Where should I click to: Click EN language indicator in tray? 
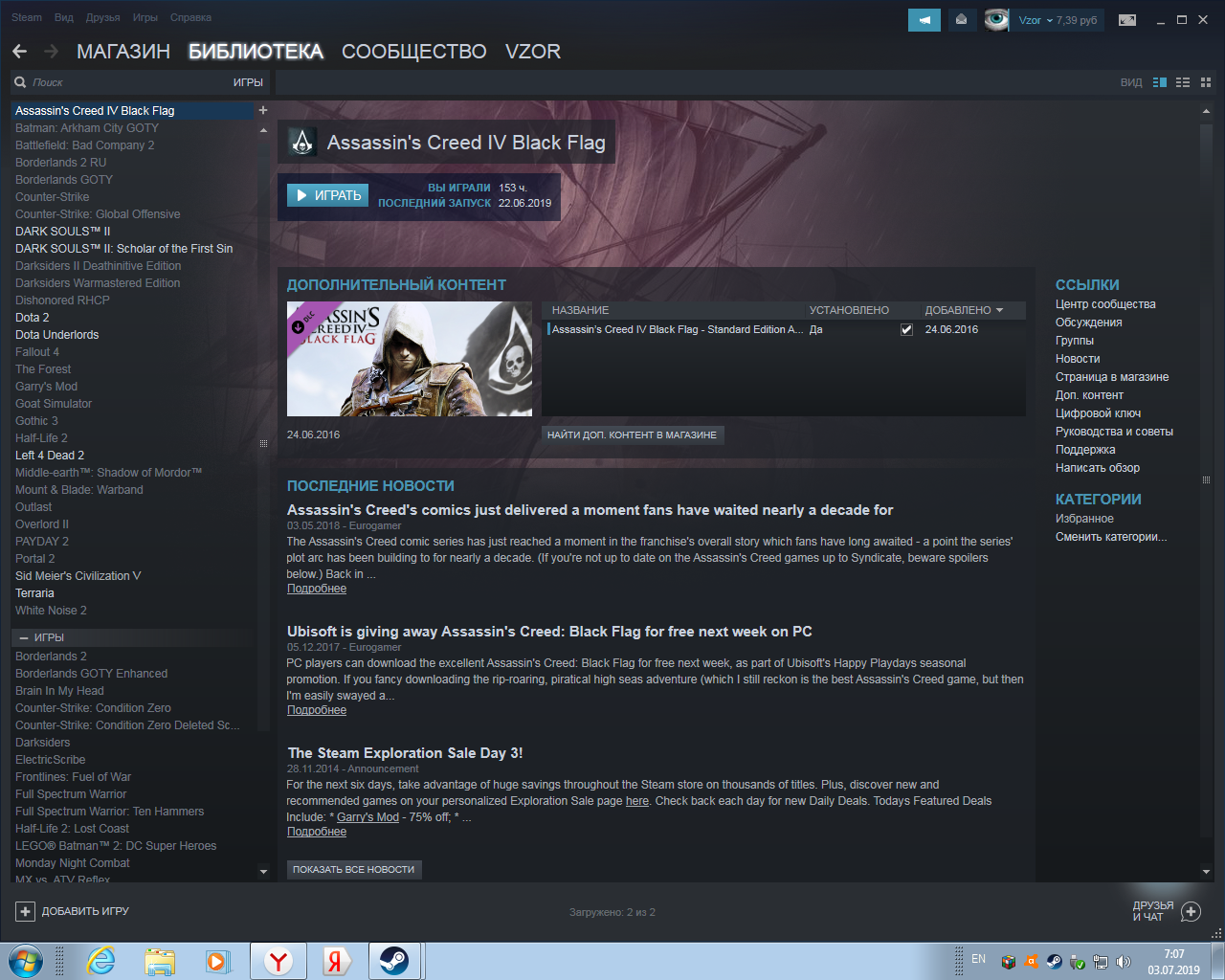pyautogui.click(x=979, y=959)
